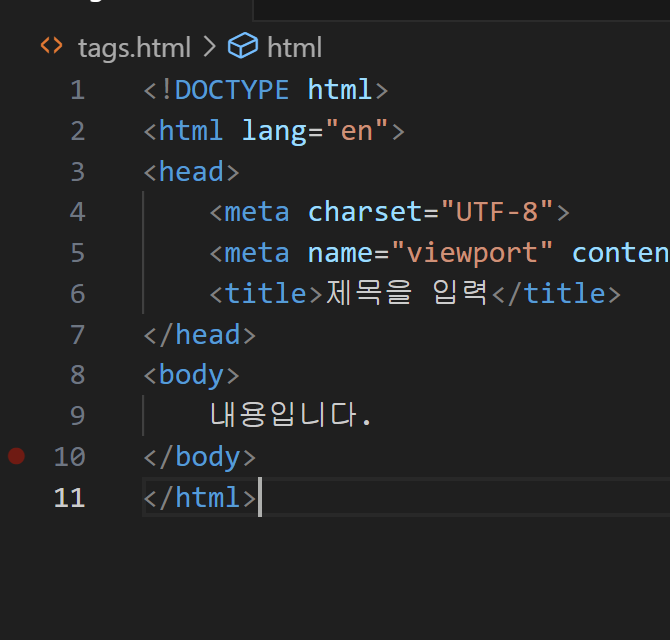
Task: Click the opening title tag
Action: pos(266,294)
